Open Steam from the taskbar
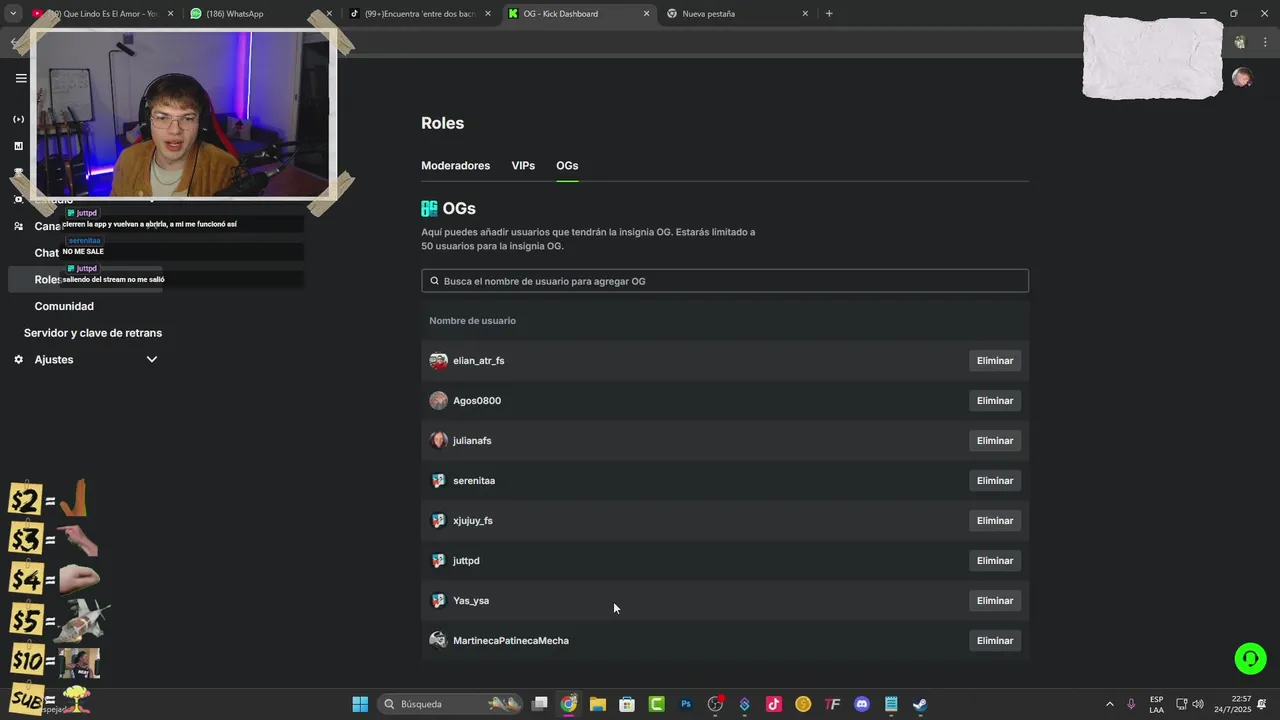Image resolution: width=1280 pixels, height=720 pixels. pyautogui.click(x=920, y=704)
